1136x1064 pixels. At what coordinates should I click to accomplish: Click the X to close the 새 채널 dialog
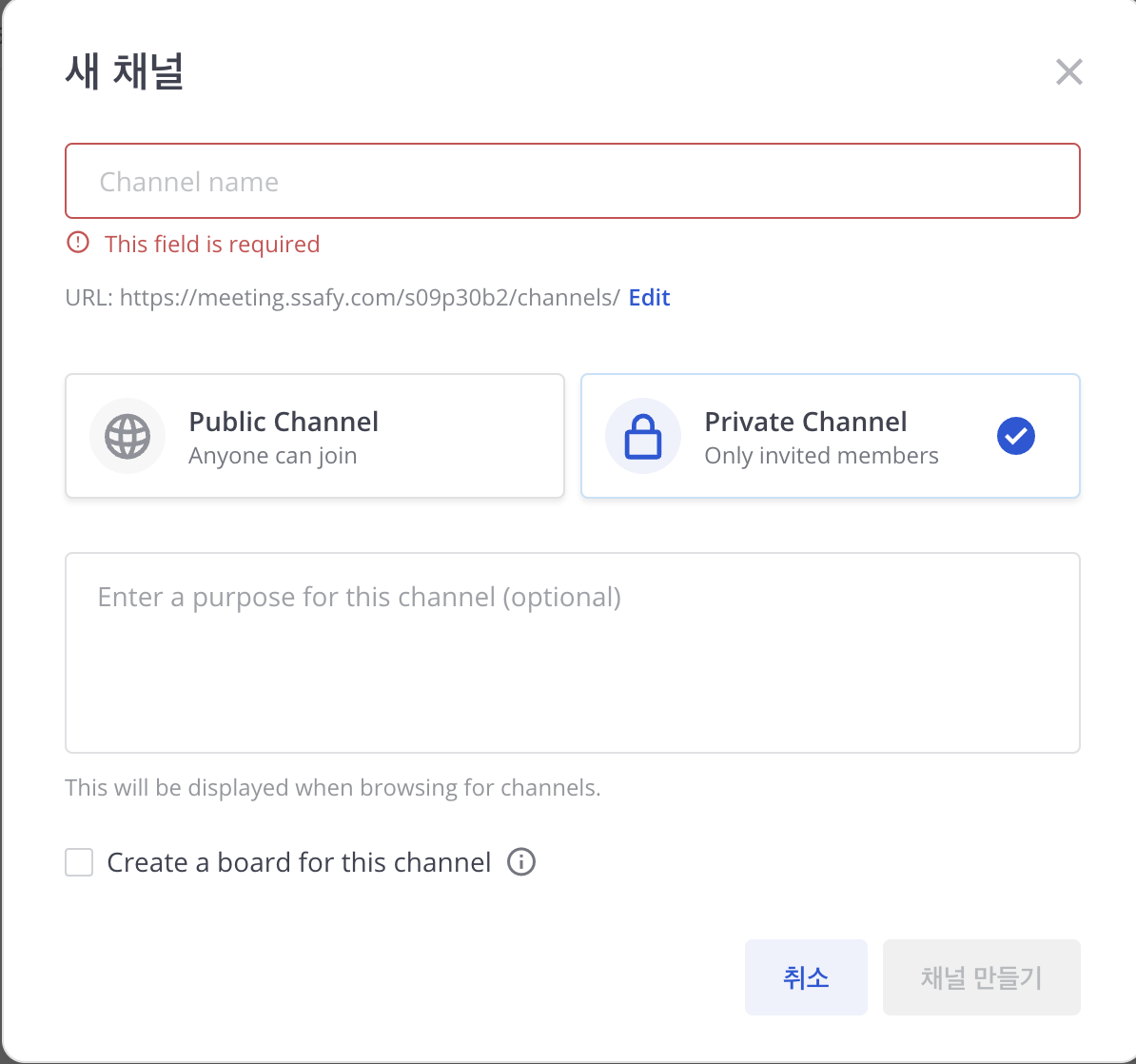click(x=1068, y=71)
